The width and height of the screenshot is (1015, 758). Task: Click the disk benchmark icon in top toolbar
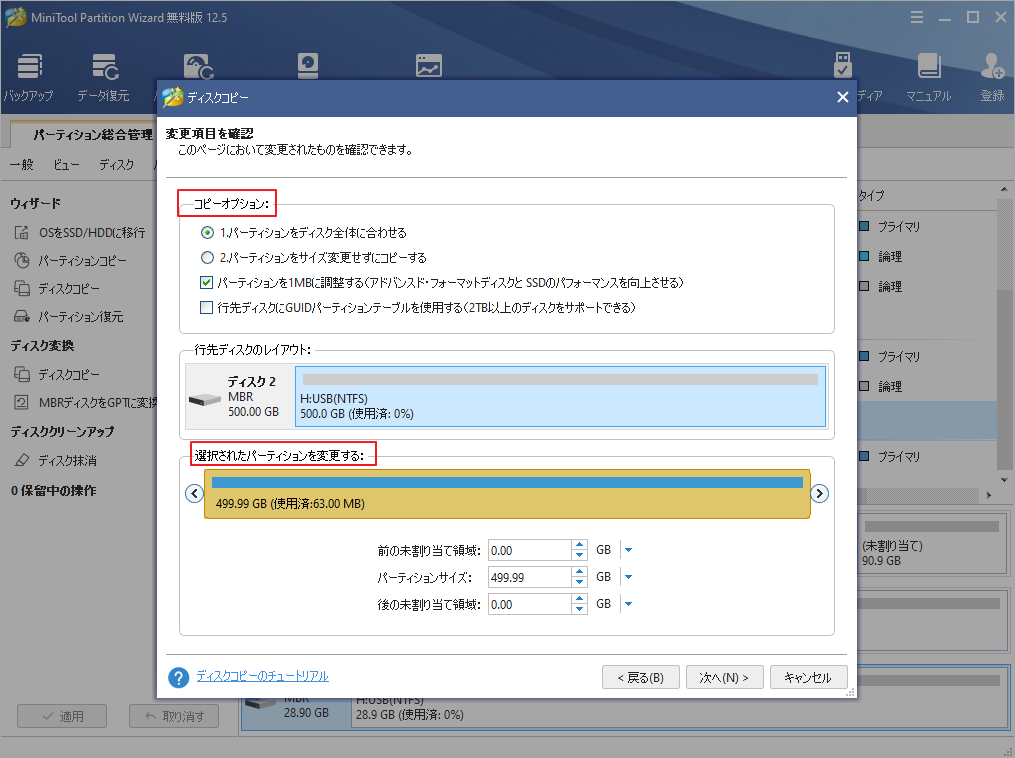tap(307, 66)
